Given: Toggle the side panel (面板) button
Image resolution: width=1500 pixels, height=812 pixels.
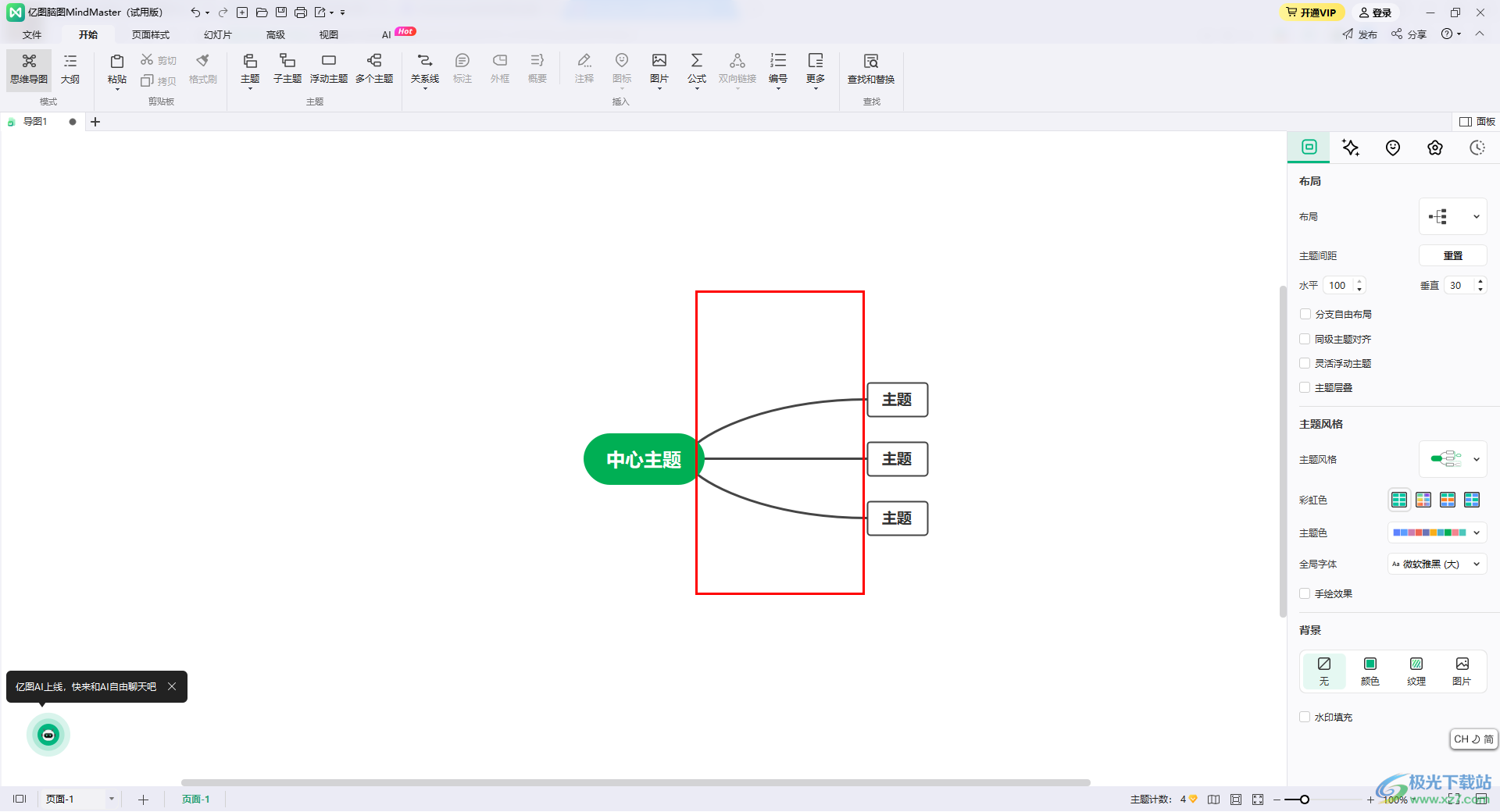Looking at the screenshot, I should (x=1477, y=121).
